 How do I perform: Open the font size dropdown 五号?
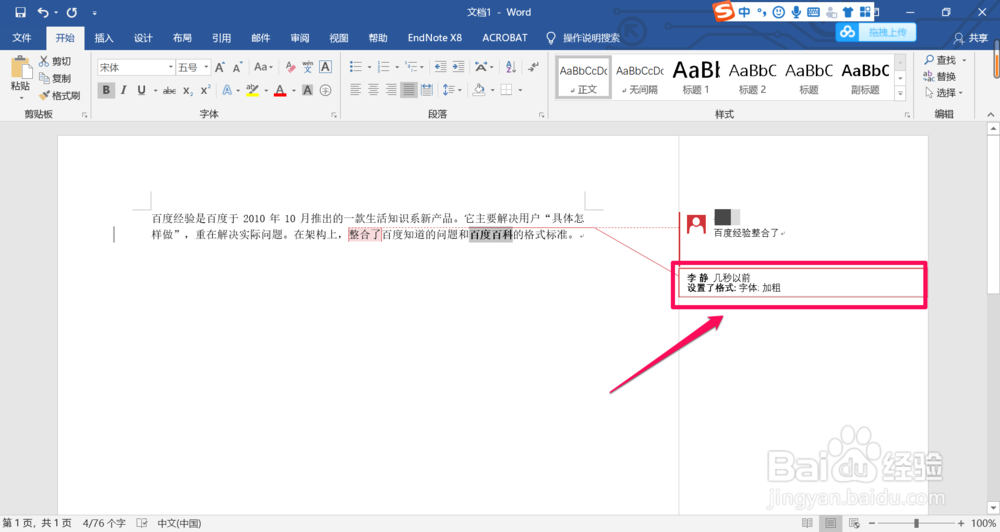click(x=206, y=67)
